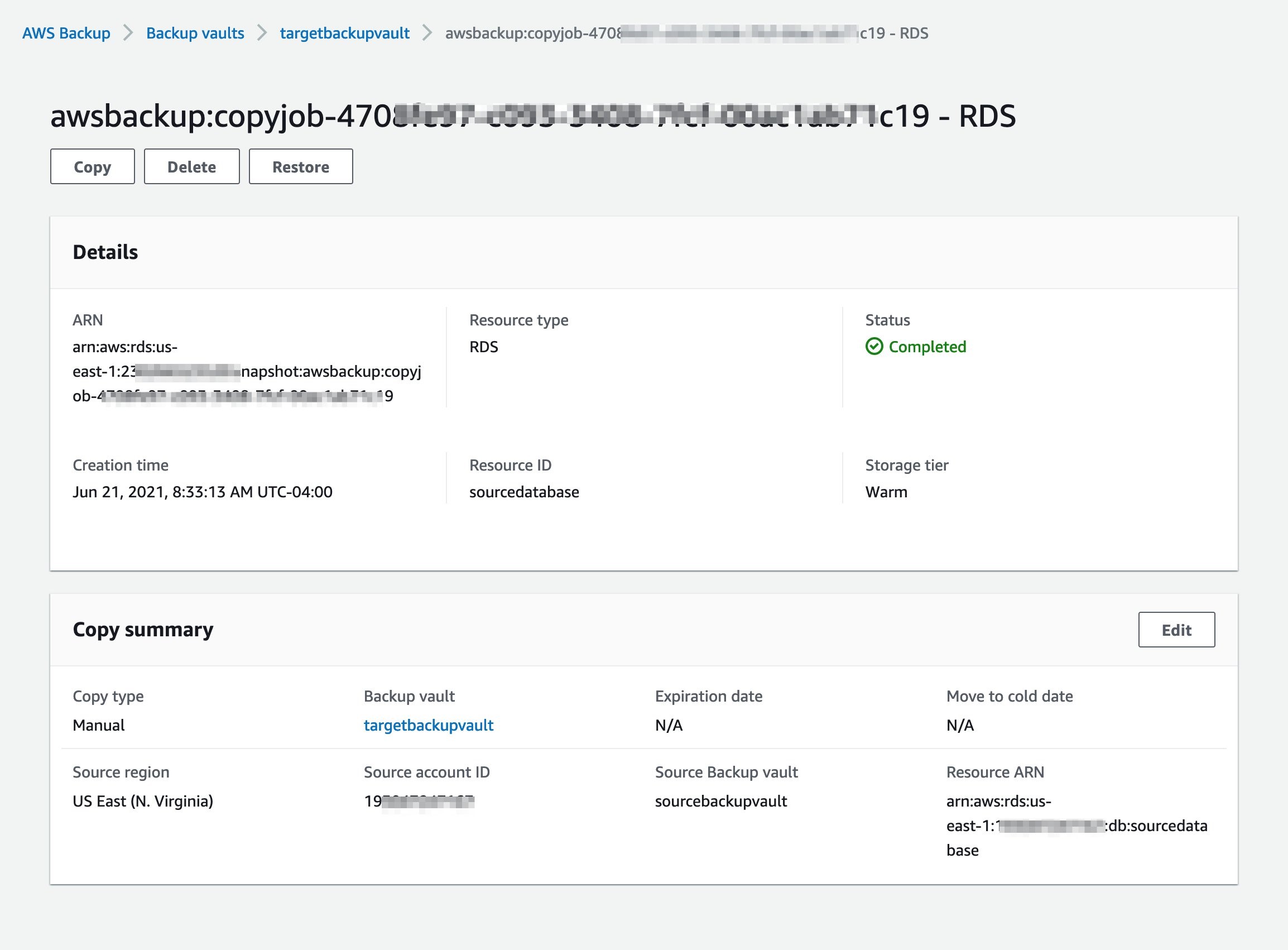Viewport: 1288px width, 950px height.
Task: Click the breadcrumb chevron after Backup vaults
Action: [262, 33]
